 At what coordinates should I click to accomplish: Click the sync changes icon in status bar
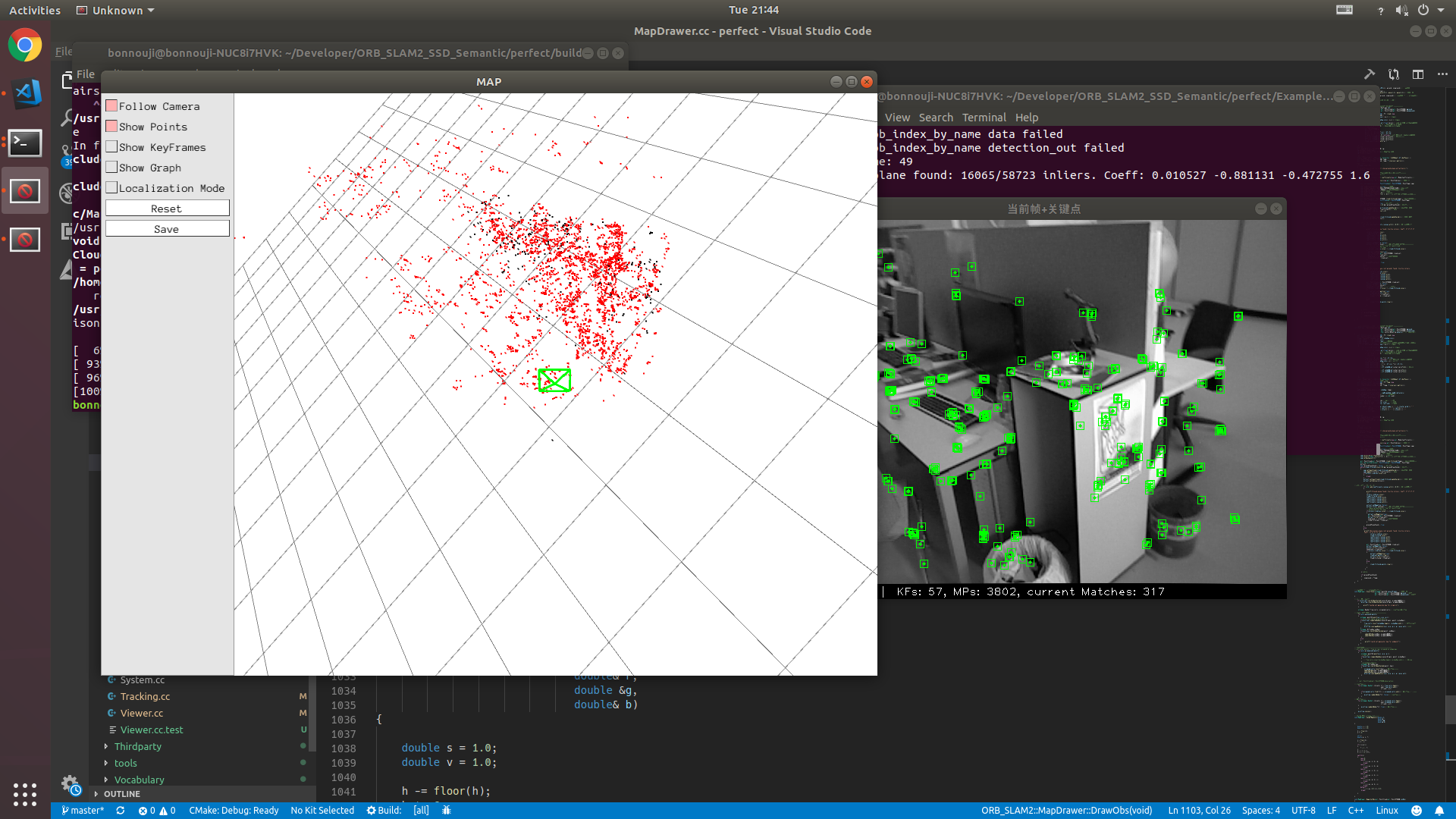tap(120, 811)
